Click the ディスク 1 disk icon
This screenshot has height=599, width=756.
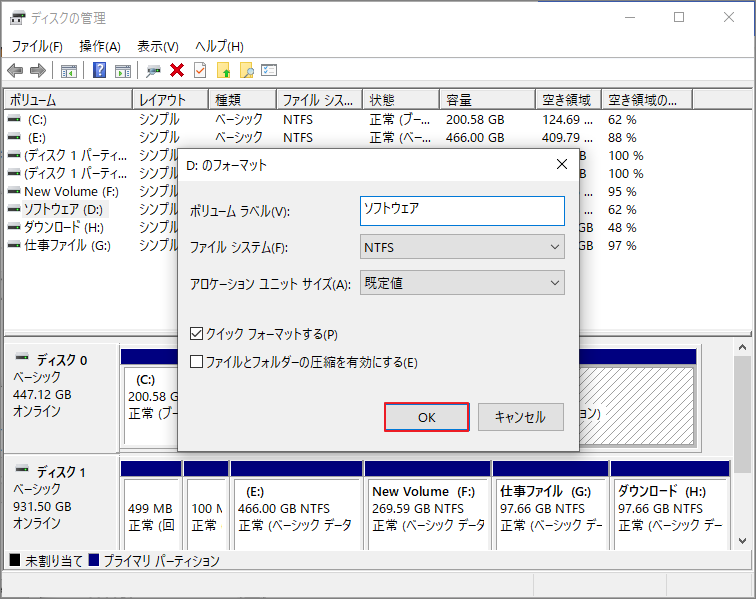coord(22,469)
